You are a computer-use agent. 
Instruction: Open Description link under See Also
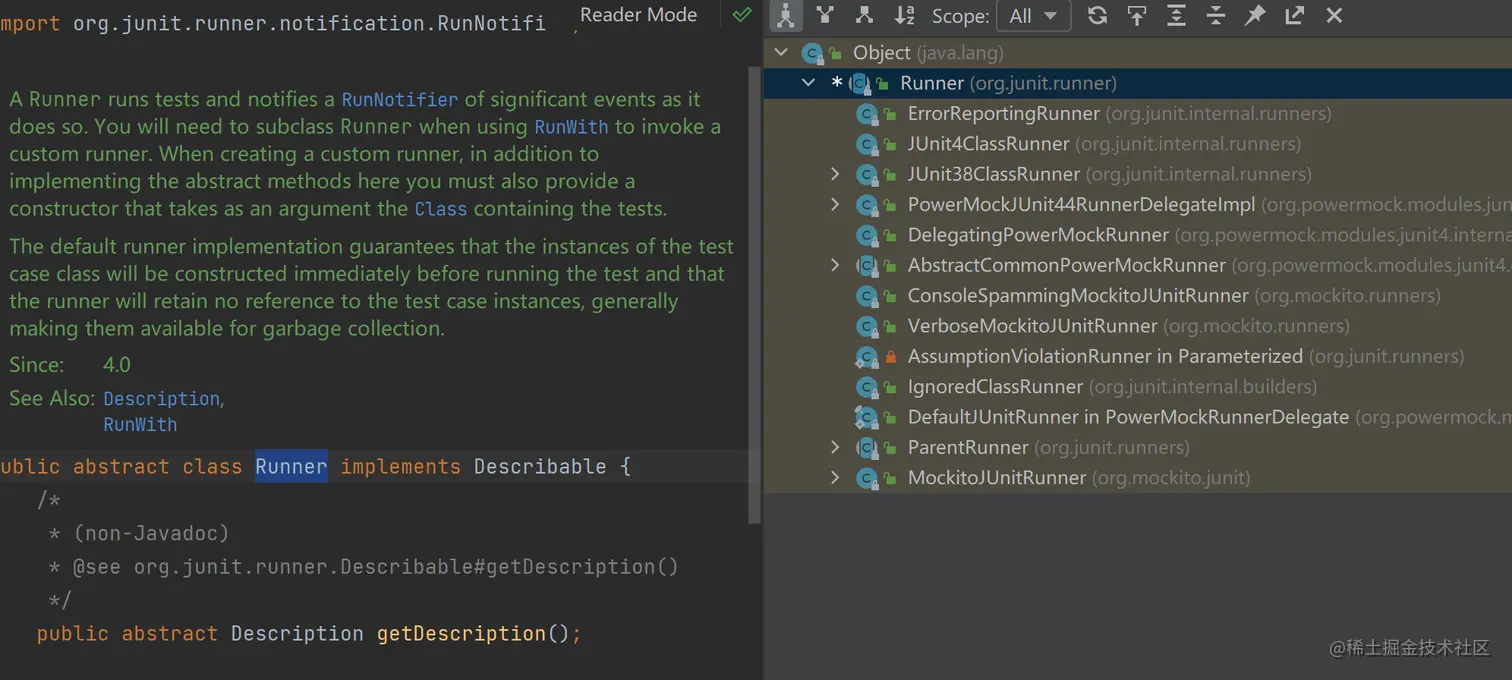coord(161,398)
